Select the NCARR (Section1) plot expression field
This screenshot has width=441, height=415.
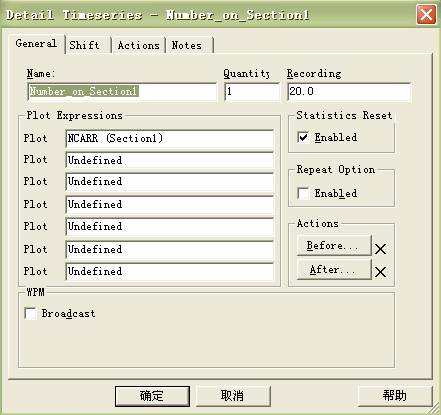pos(170,138)
